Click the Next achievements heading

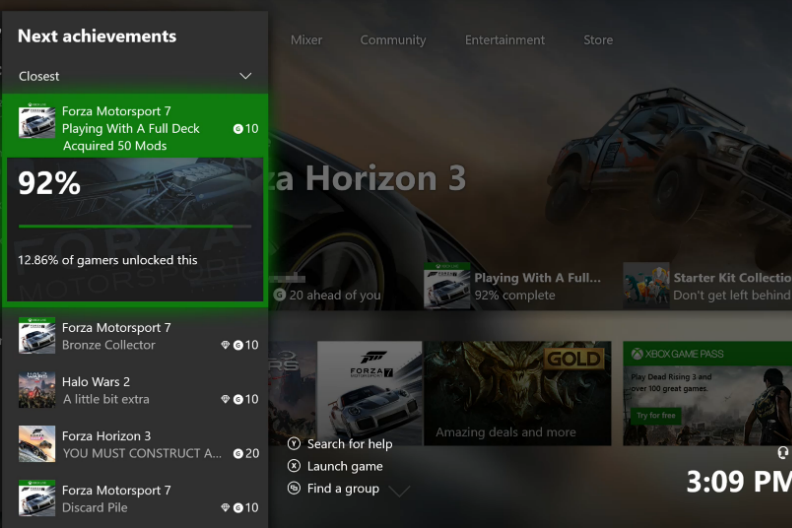[x=97, y=36]
